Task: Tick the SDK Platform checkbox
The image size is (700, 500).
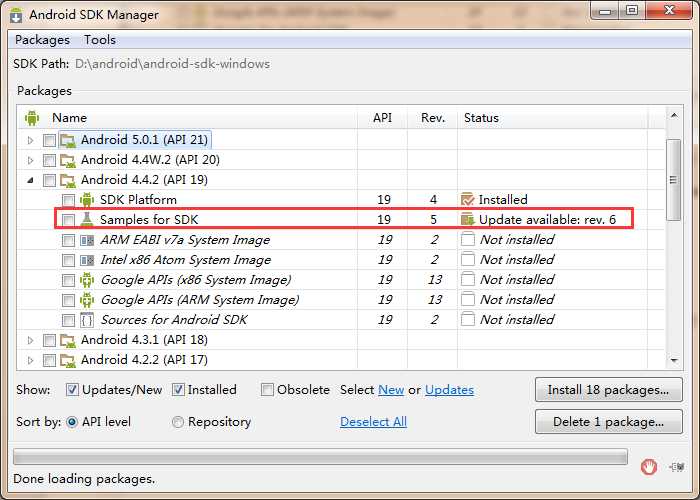Action: click(68, 200)
